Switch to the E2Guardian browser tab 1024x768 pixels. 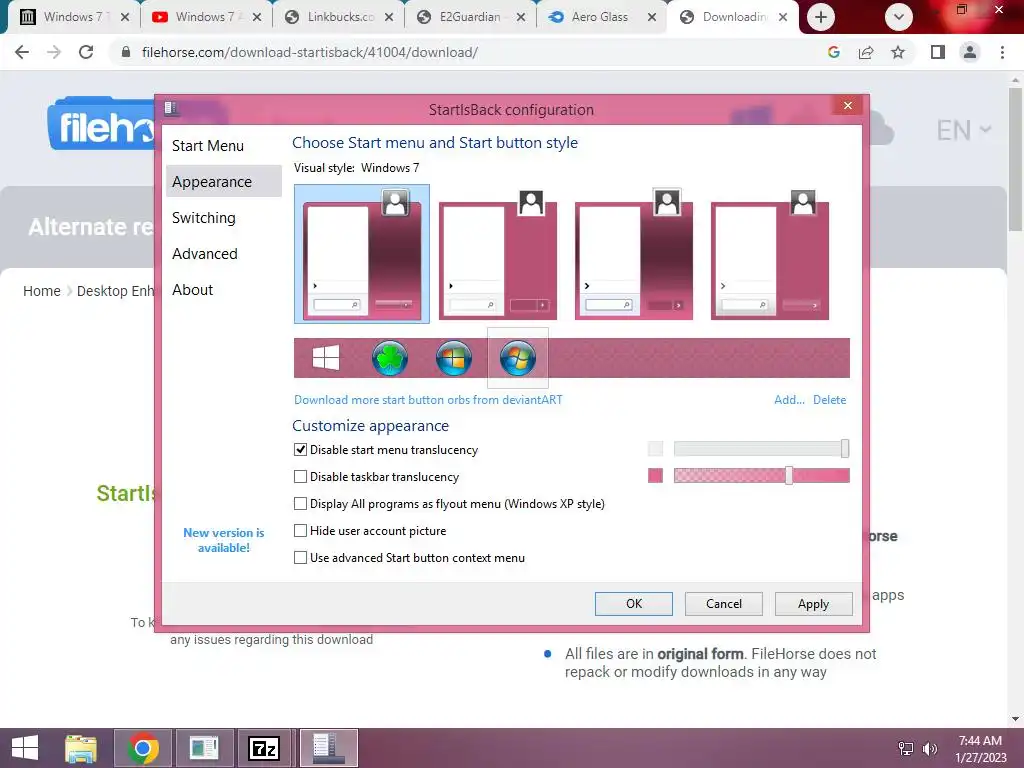pos(470,17)
